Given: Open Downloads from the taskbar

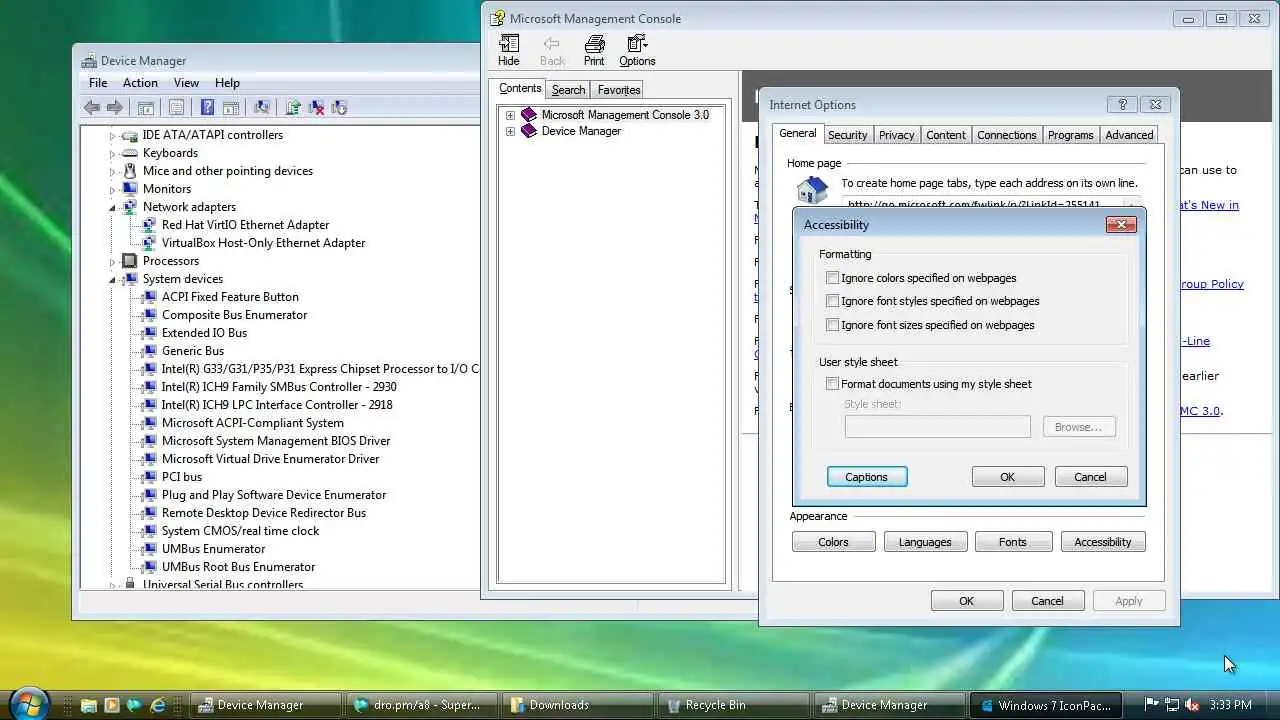Looking at the screenshot, I should pyautogui.click(x=577, y=705).
